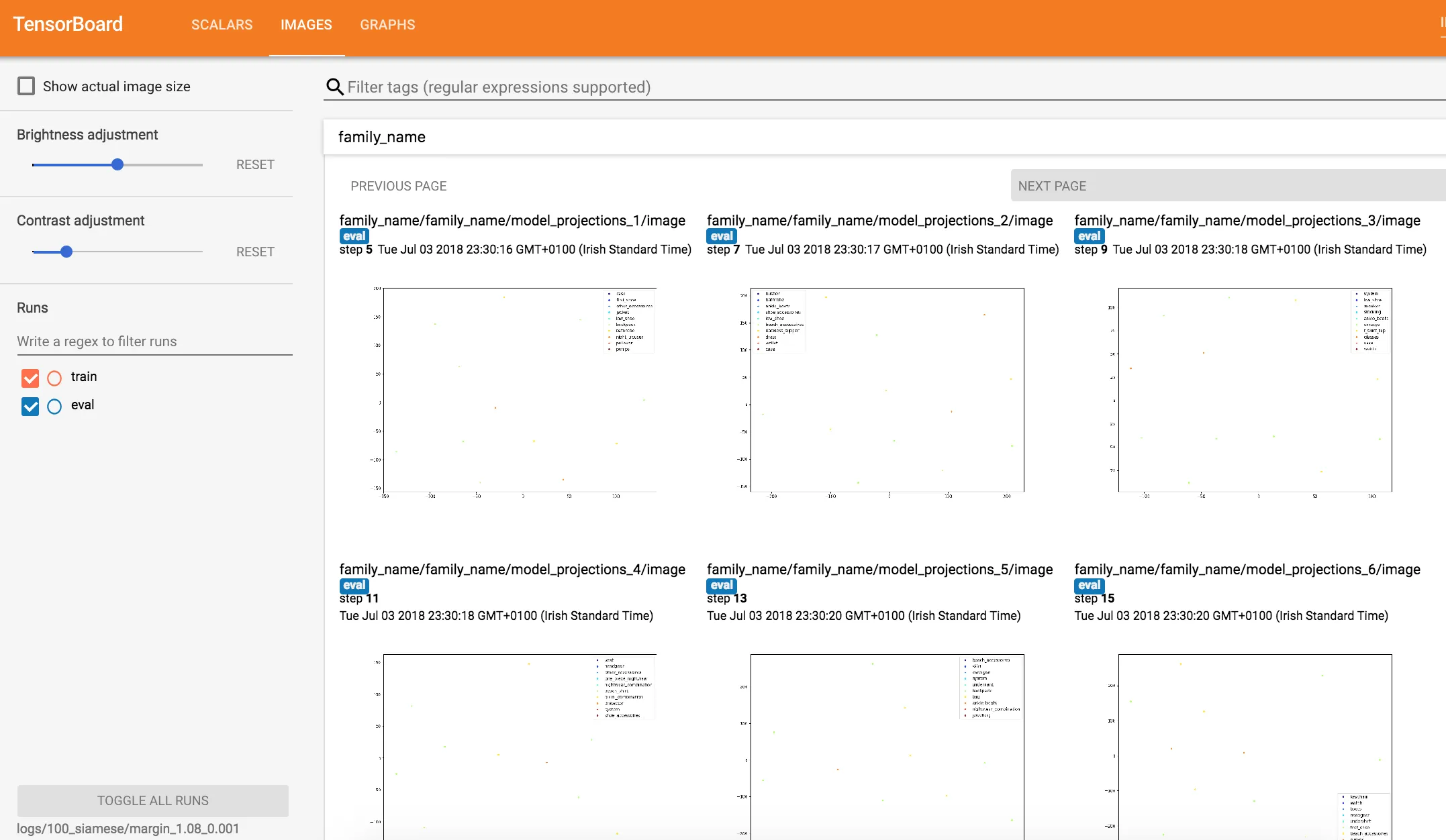Screen dimensions: 1446x840
Task: Reset the contrast adjustment
Action: tap(255, 252)
